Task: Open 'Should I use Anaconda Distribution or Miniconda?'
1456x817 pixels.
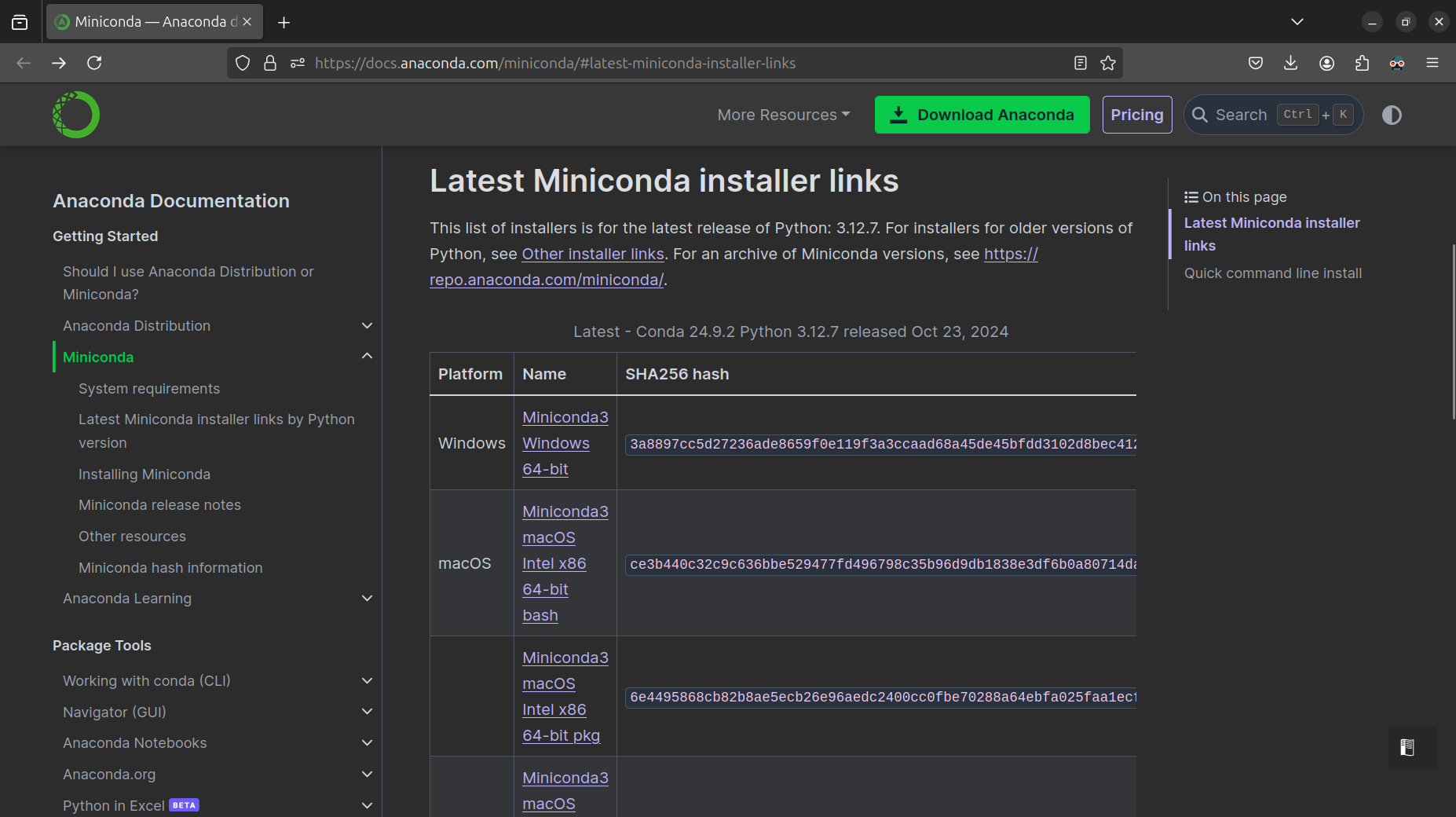Action: 188,283
